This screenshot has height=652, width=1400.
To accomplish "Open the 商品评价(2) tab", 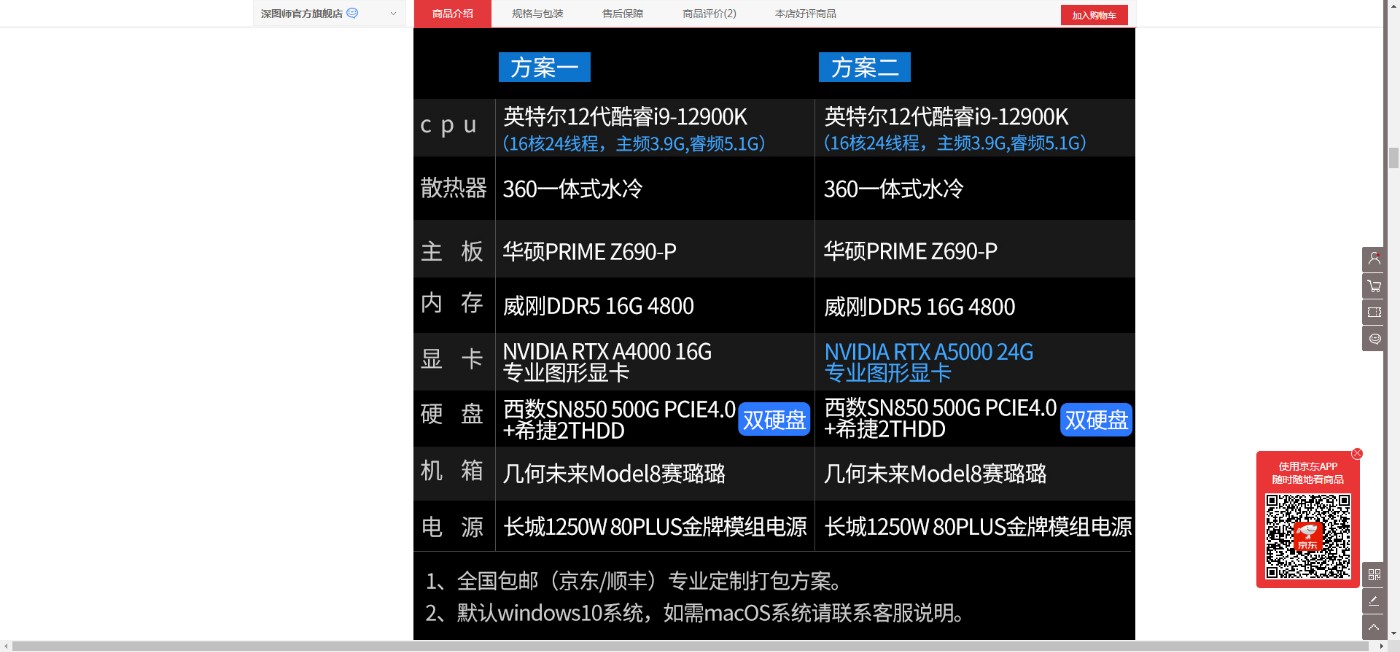I will click(709, 14).
